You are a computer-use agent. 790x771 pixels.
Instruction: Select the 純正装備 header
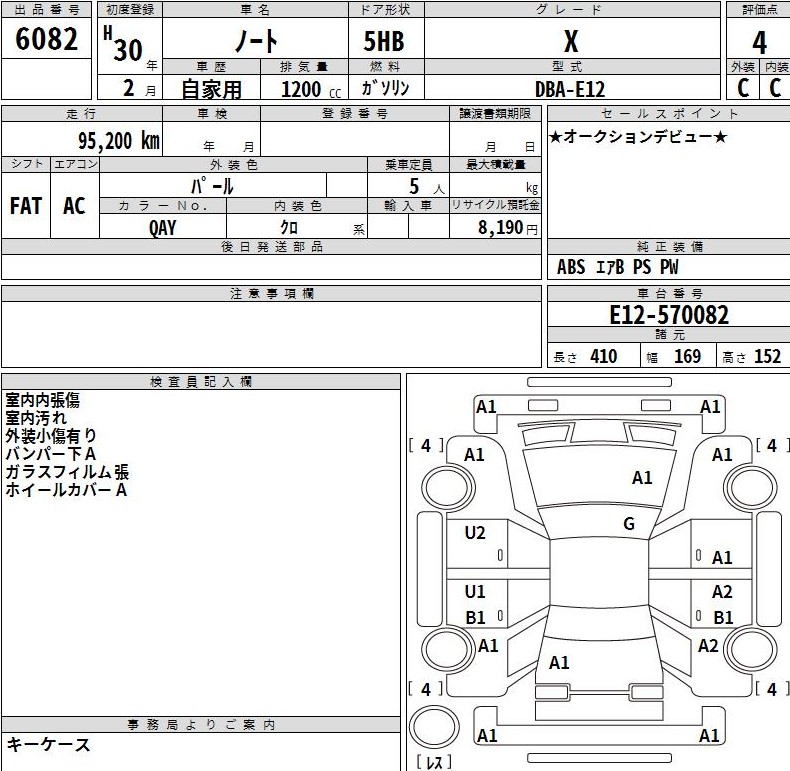[670, 246]
